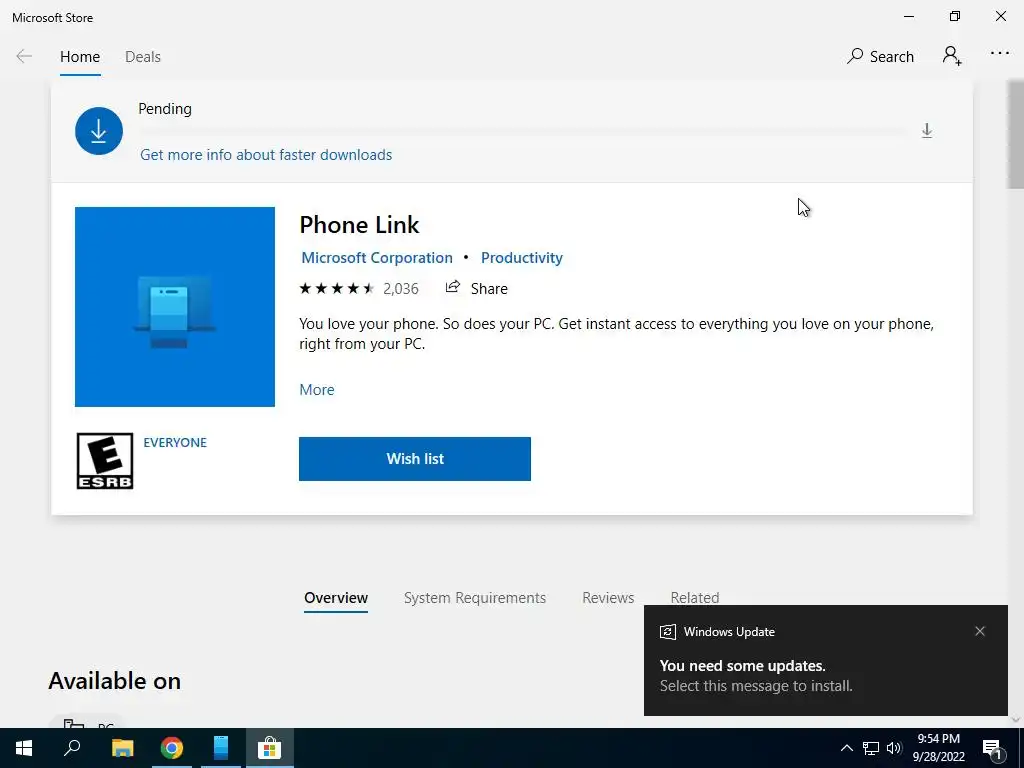Viewport: 1024px width, 768px height.
Task: Switch to System Requirements tab
Action: click(475, 598)
